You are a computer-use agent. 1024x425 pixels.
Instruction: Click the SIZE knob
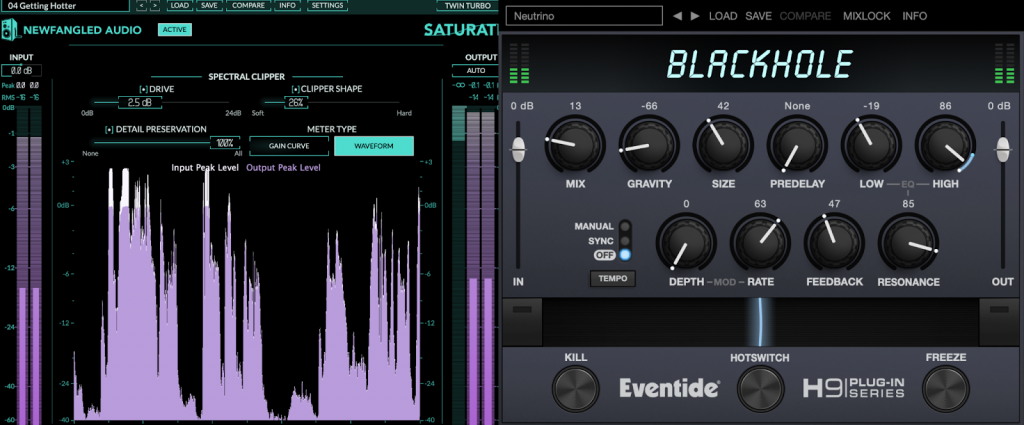[723, 145]
